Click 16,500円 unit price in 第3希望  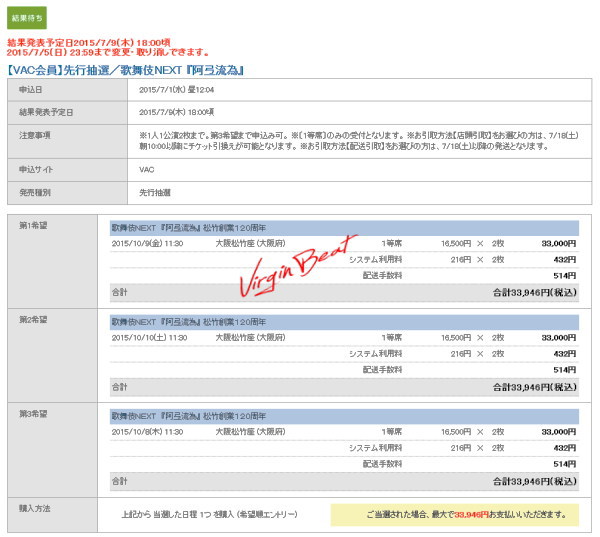[456, 432]
